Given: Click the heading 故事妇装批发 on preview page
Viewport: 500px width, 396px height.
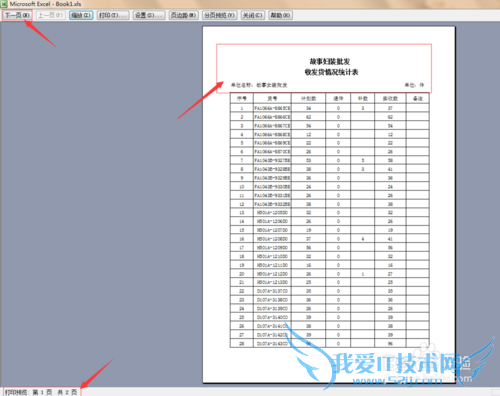Looking at the screenshot, I should tap(330, 61).
